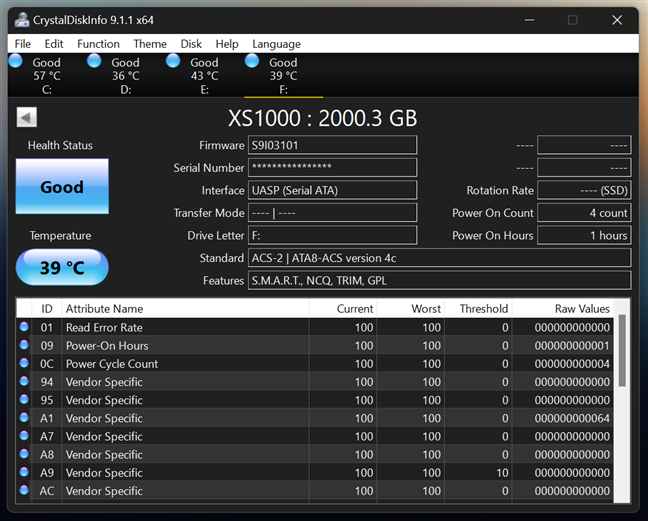This screenshot has height=521, width=648.
Task: Open the File menu
Action: click(x=23, y=44)
